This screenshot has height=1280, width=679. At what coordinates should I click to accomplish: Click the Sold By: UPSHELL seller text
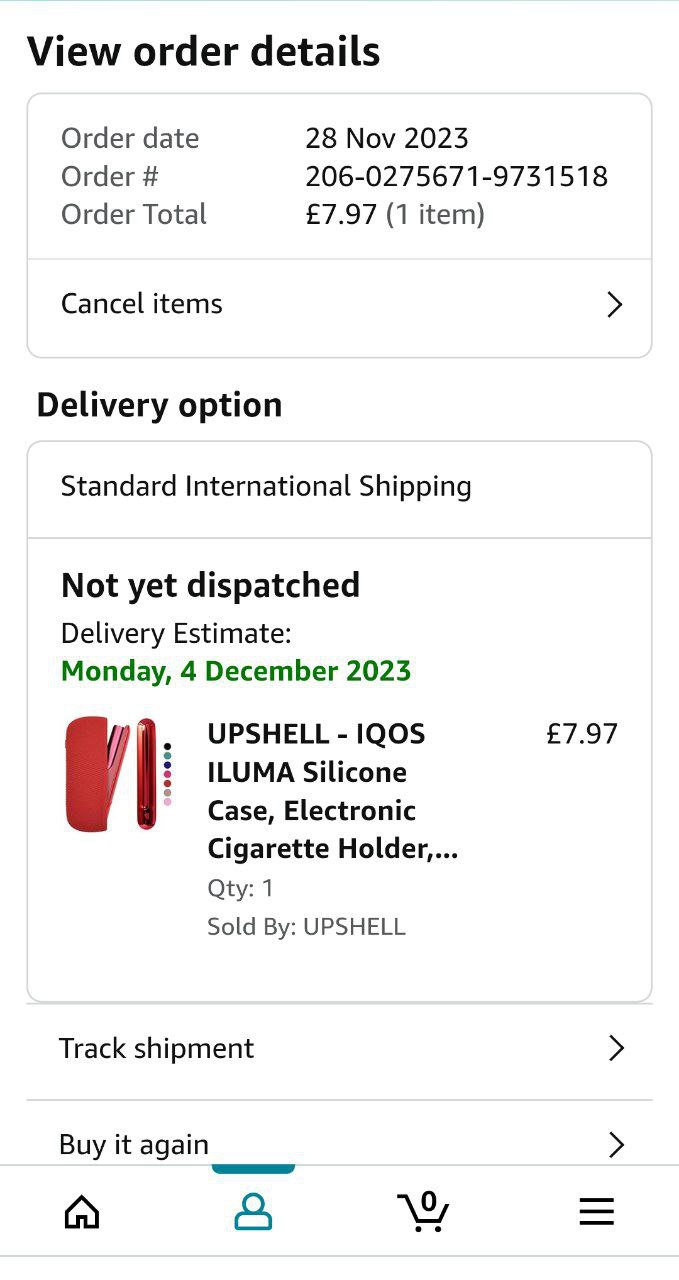pyautogui.click(x=306, y=927)
